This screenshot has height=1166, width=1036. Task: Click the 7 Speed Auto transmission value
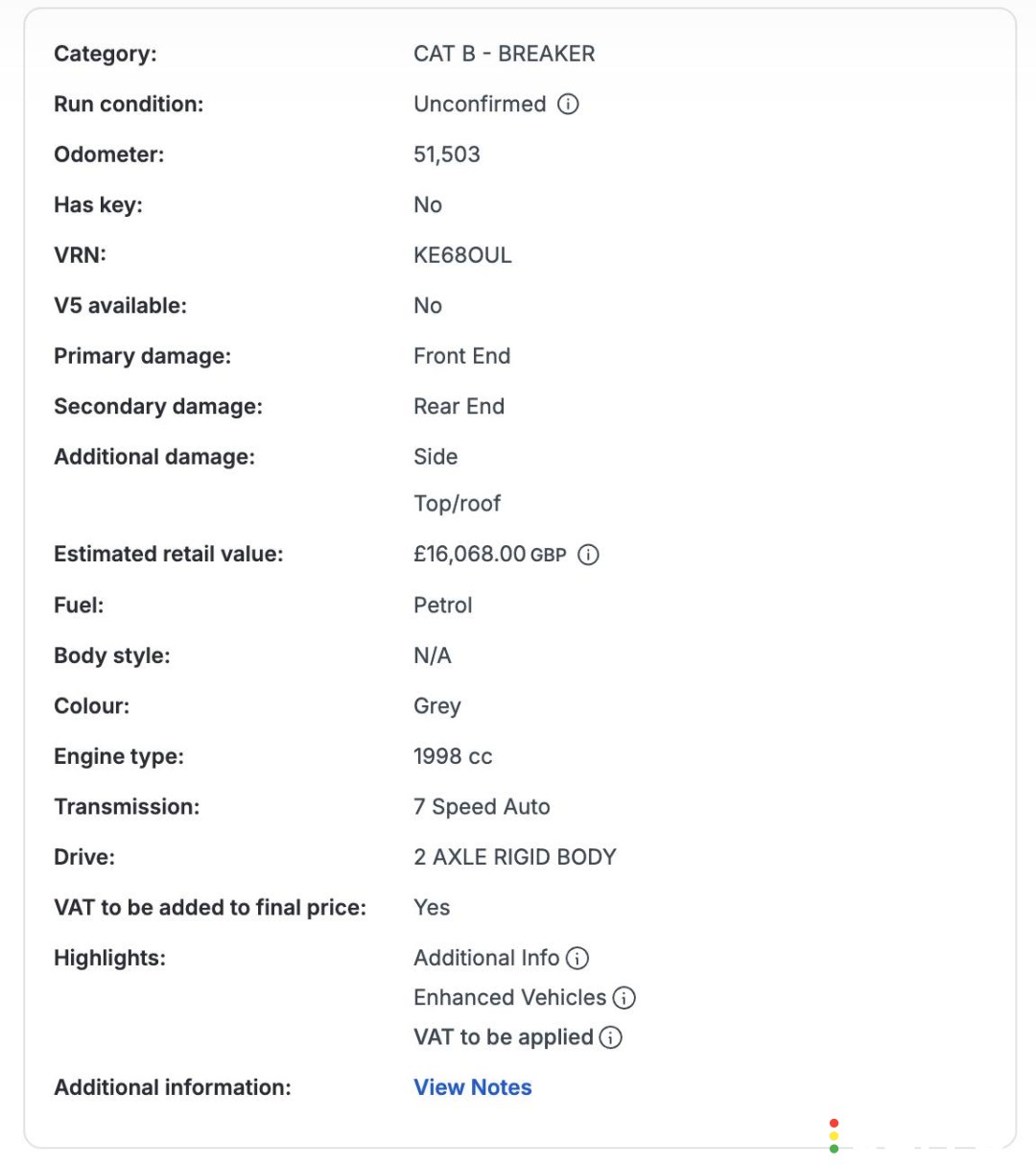pos(482,807)
